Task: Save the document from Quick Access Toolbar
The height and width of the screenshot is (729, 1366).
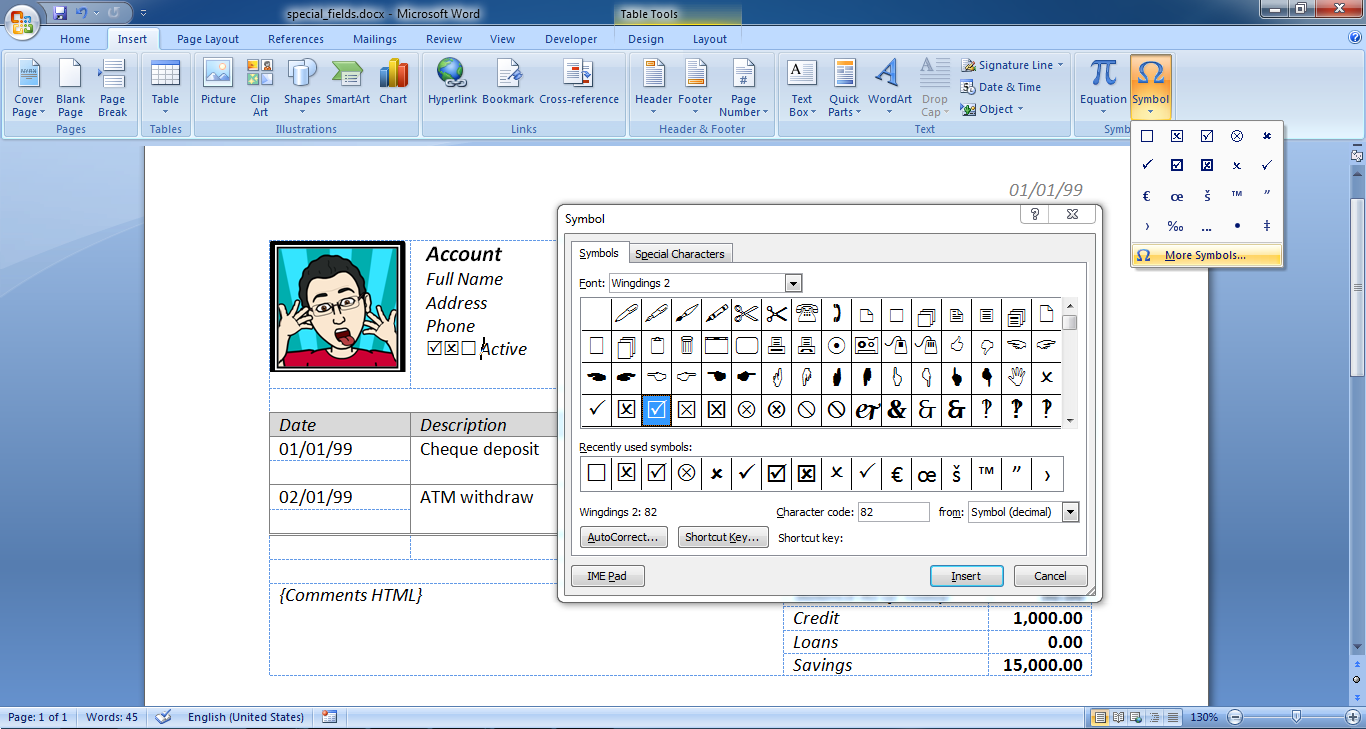Action: 60,14
